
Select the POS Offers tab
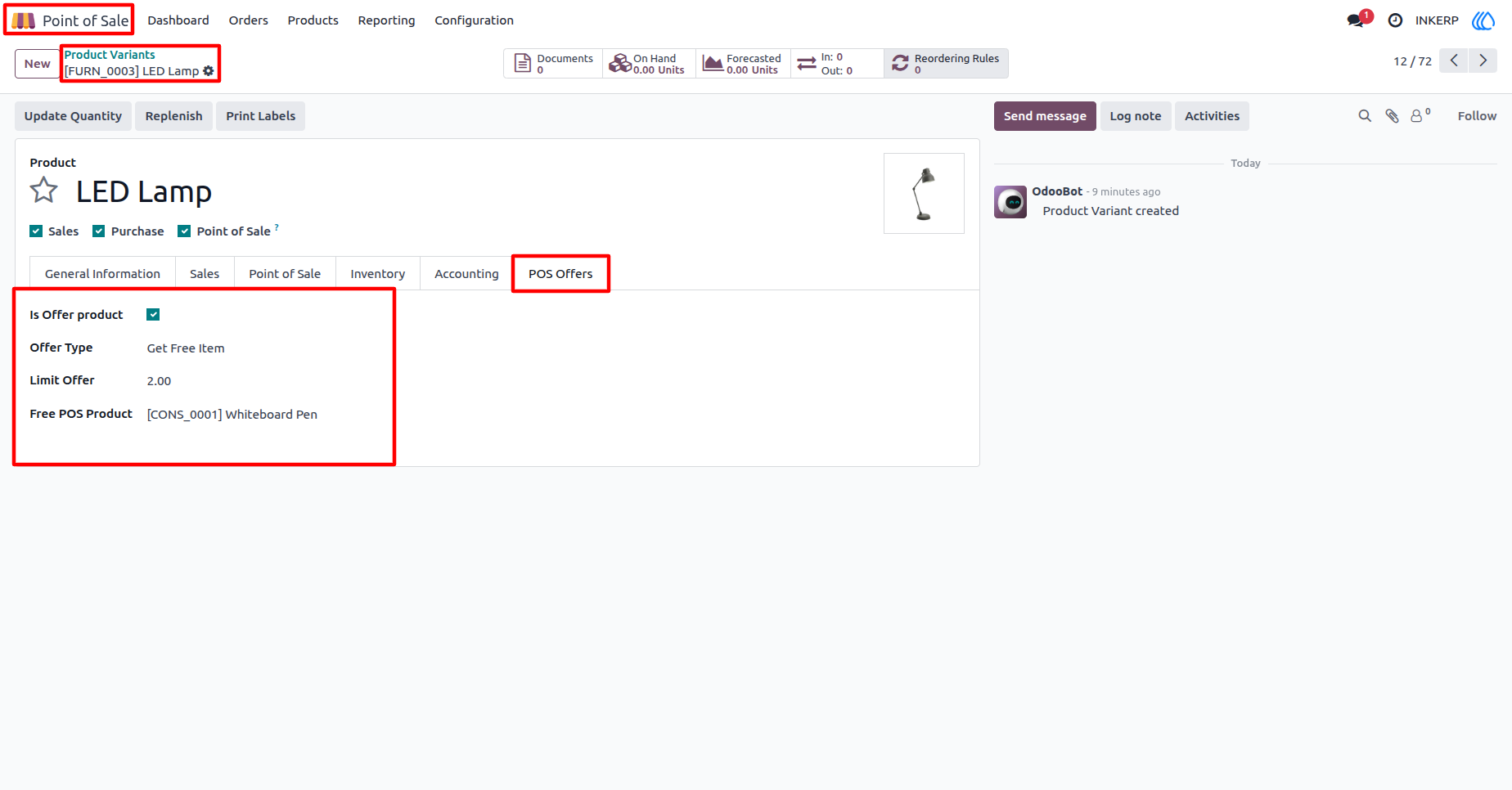point(560,274)
